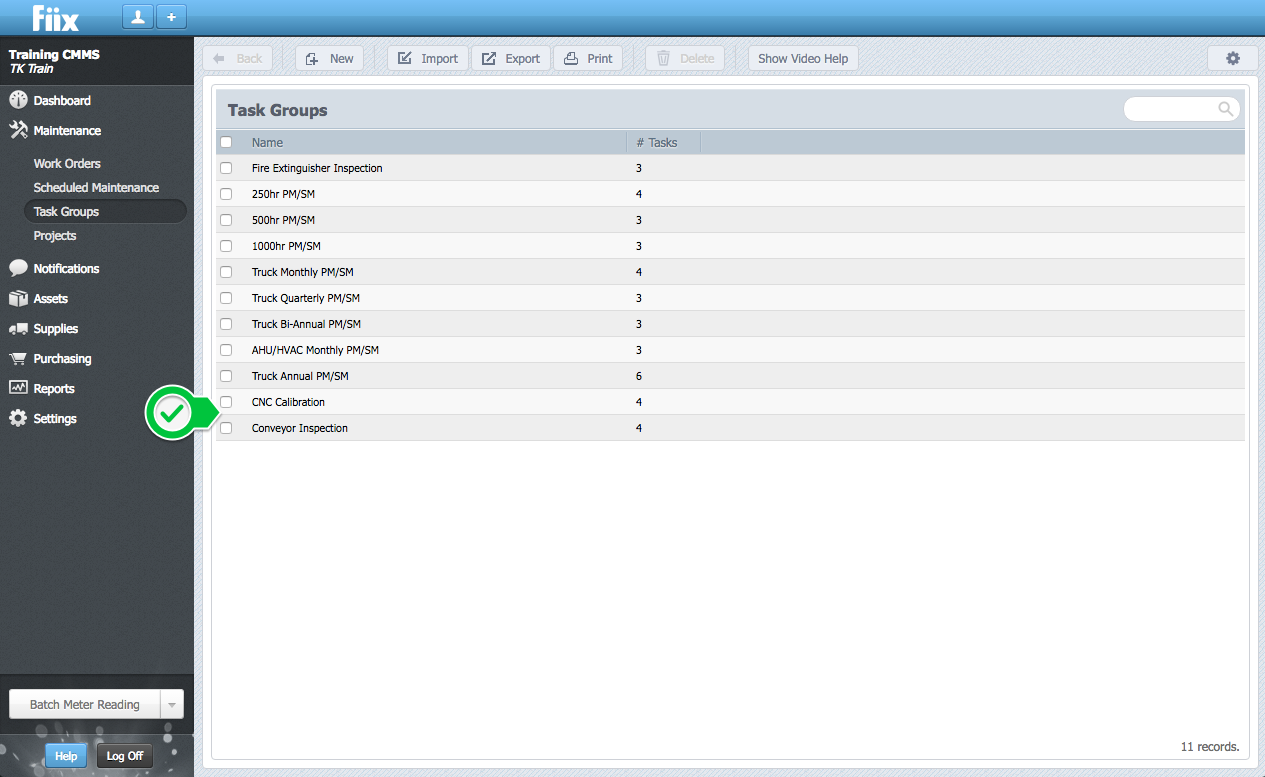Click the user profile icon in header
The height and width of the screenshot is (777, 1265).
137,17
